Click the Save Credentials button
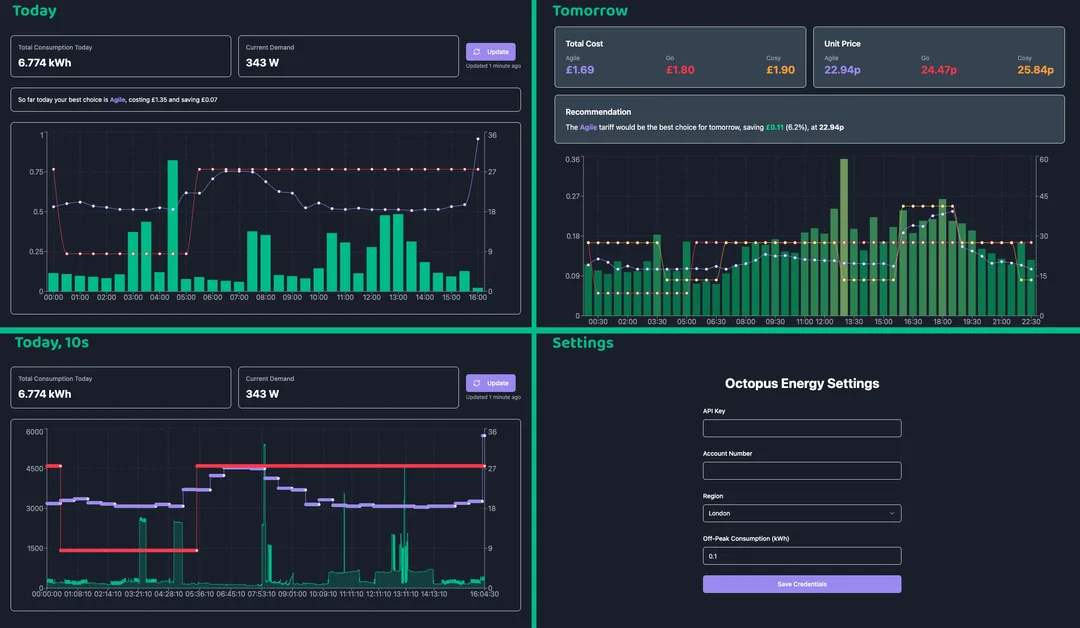The image size is (1080, 628). pos(802,584)
